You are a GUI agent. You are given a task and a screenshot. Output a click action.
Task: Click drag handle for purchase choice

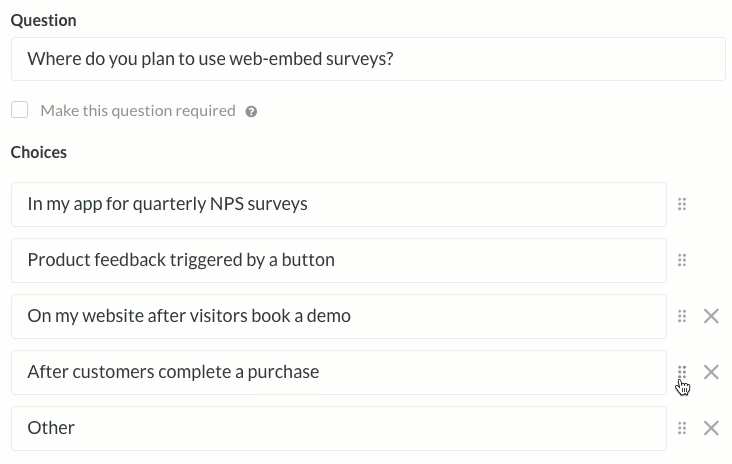682,372
